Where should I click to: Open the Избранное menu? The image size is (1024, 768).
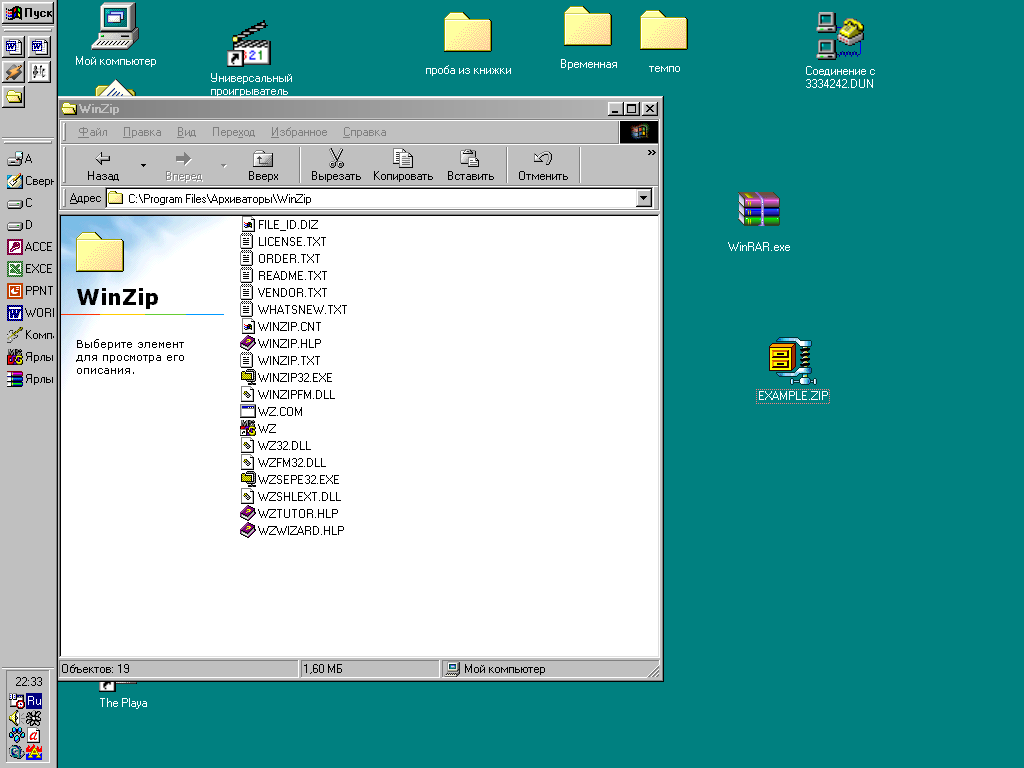point(299,132)
